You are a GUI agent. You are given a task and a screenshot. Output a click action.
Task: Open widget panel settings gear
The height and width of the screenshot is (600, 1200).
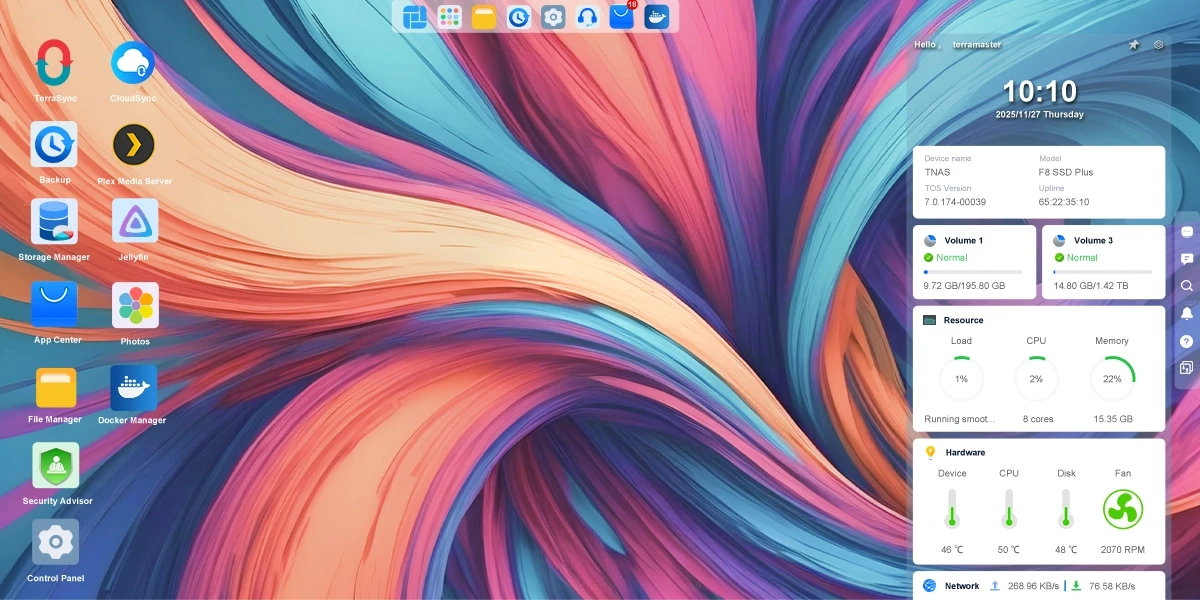[1158, 45]
